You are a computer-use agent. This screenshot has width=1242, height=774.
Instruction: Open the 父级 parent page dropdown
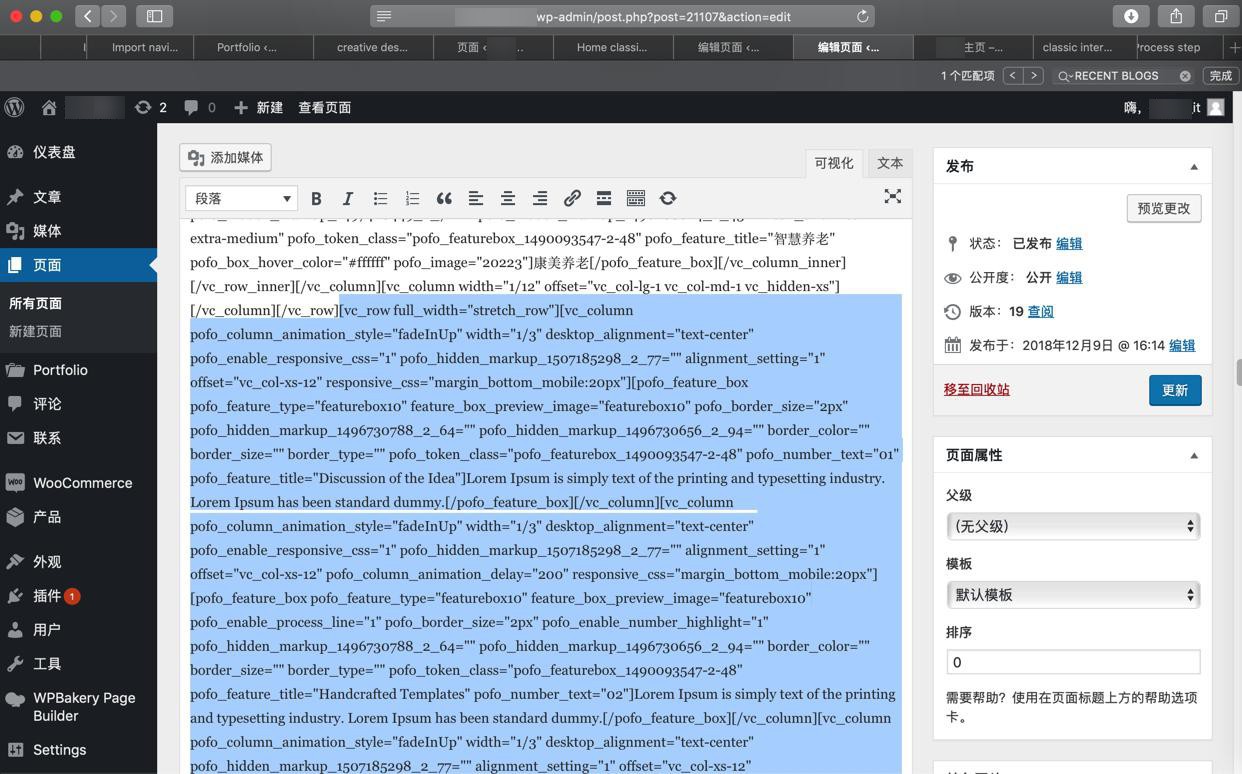pos(1073,526)
